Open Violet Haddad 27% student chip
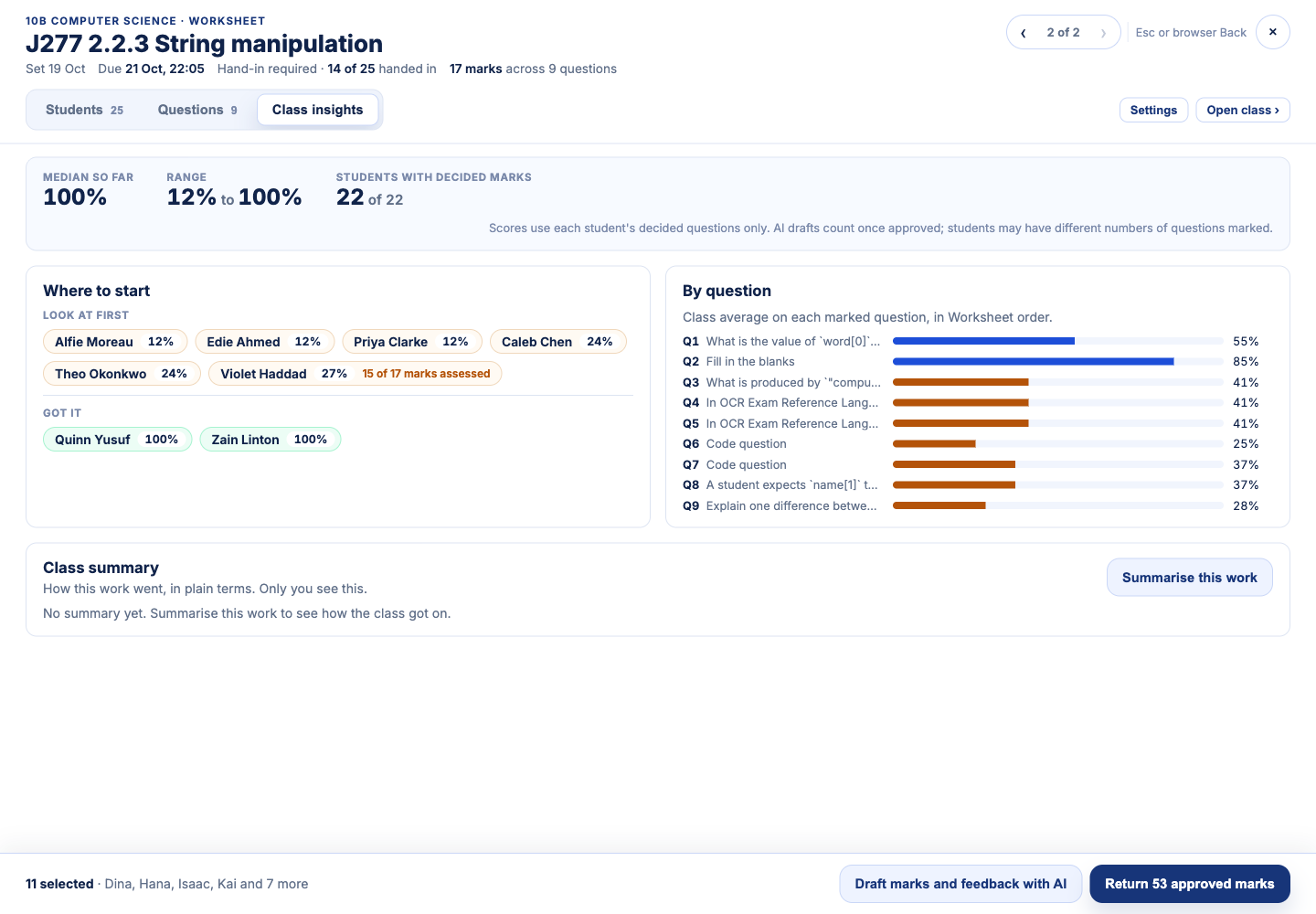 pos(356,374)
